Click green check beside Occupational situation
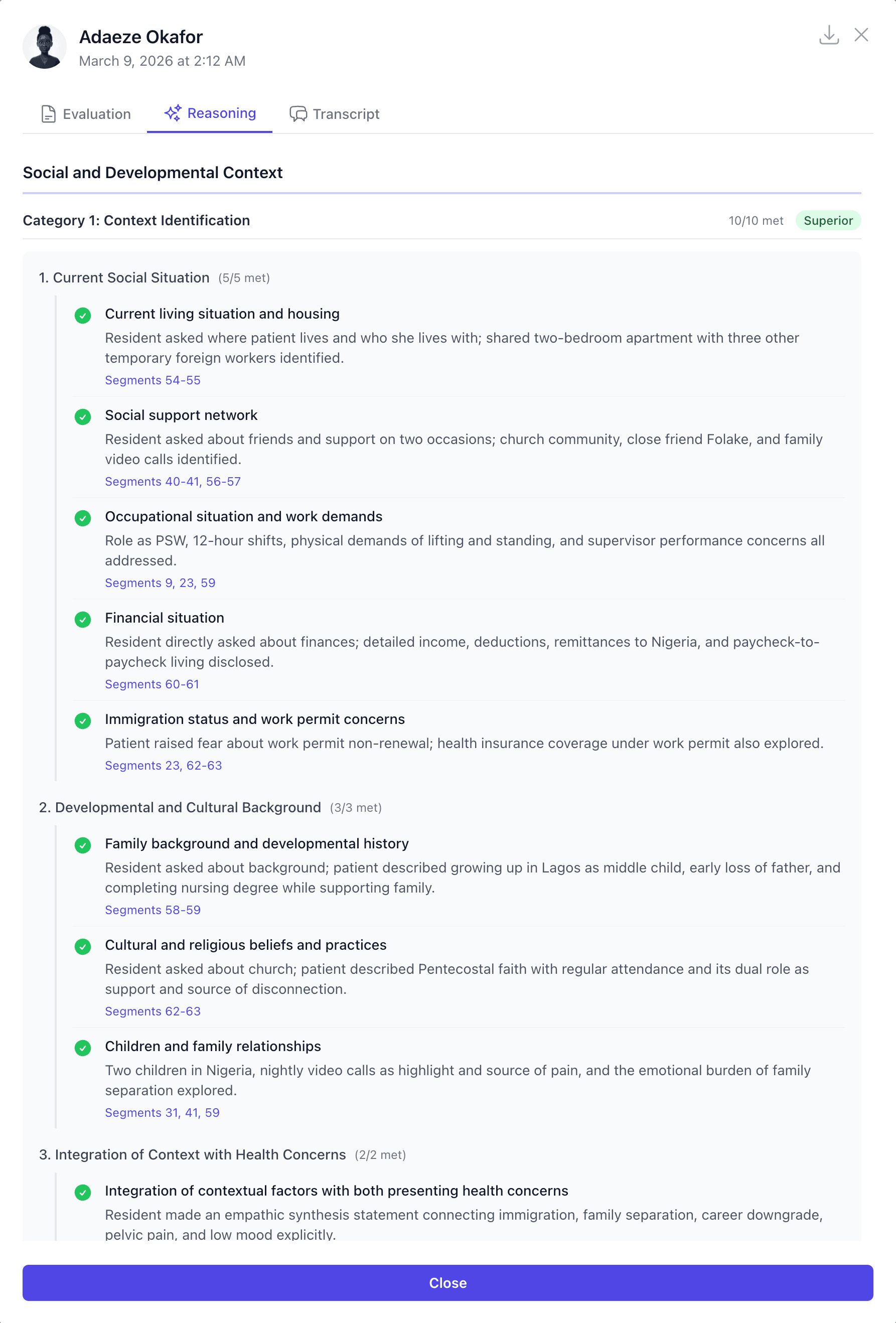This screenshot has width=896, height=1323. click(x=83, y=518)
